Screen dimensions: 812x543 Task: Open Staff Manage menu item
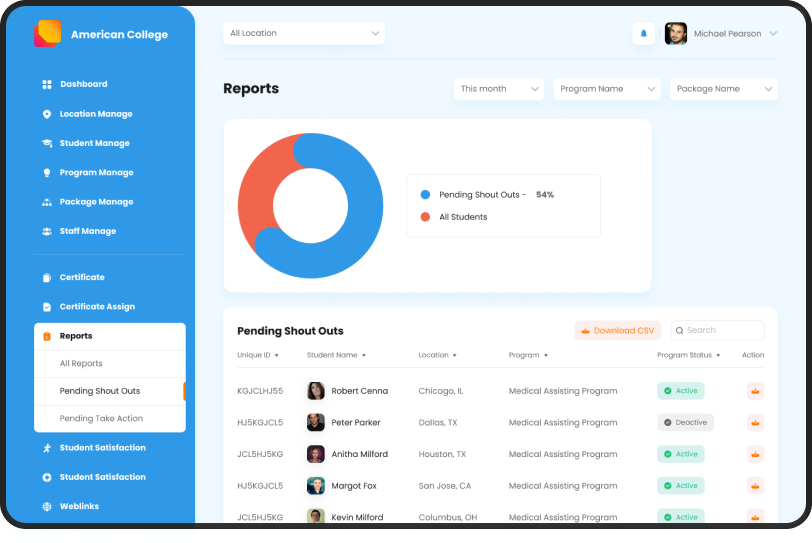[x=88, y=231]
